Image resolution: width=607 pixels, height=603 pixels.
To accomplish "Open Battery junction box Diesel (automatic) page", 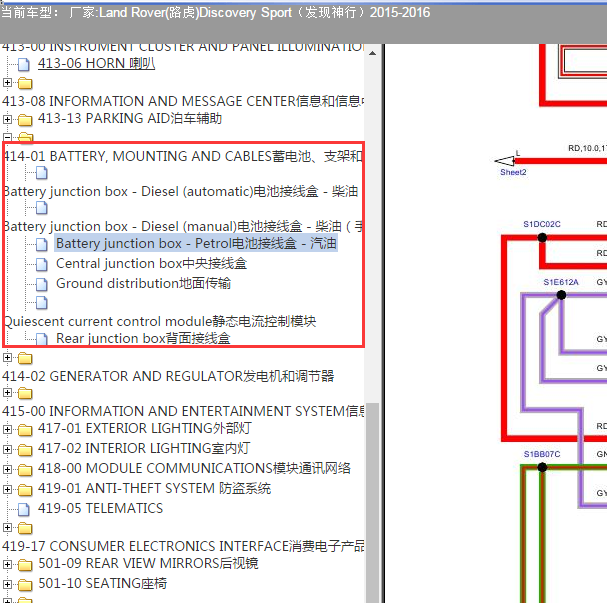I will (x=181, y=192).
